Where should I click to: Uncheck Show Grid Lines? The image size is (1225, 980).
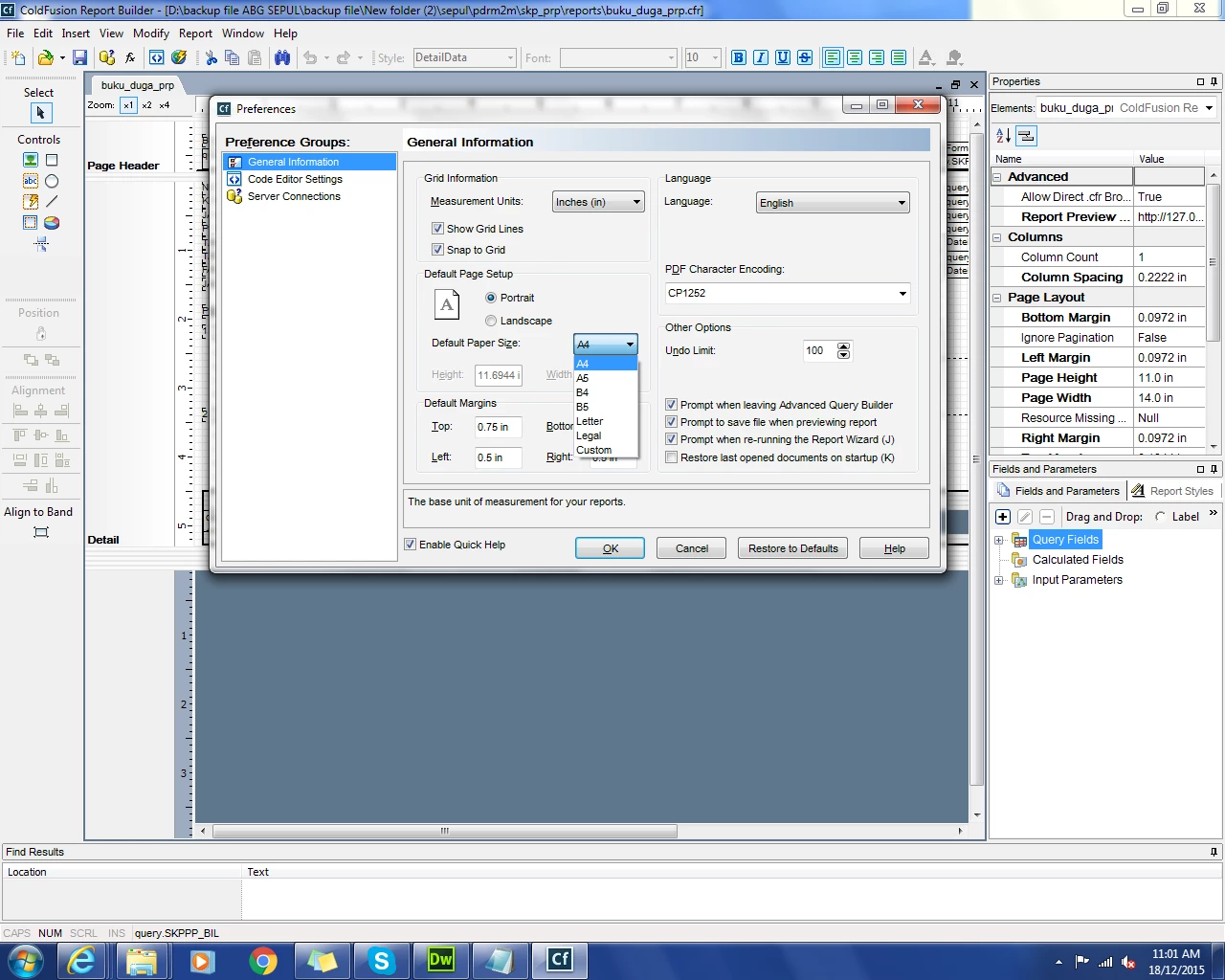coord(437,229)
